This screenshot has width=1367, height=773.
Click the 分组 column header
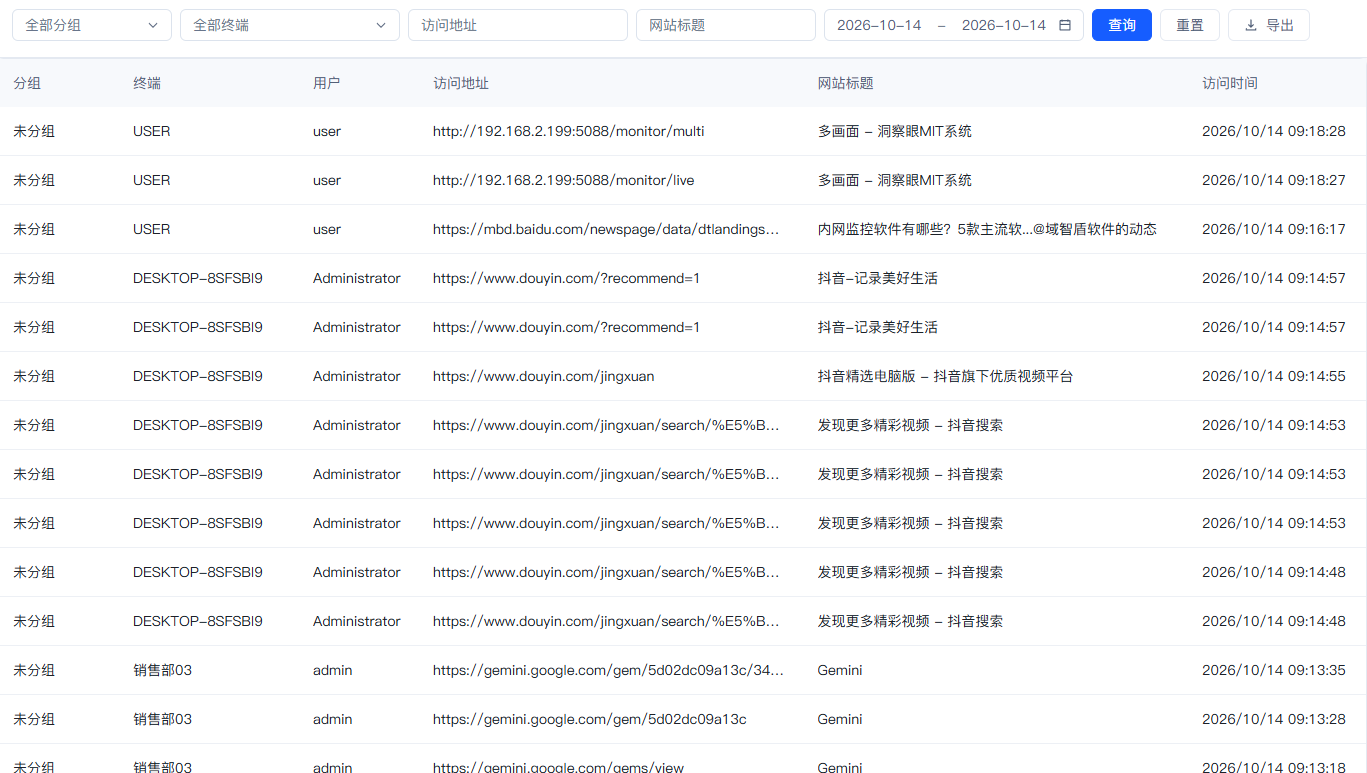27,83
